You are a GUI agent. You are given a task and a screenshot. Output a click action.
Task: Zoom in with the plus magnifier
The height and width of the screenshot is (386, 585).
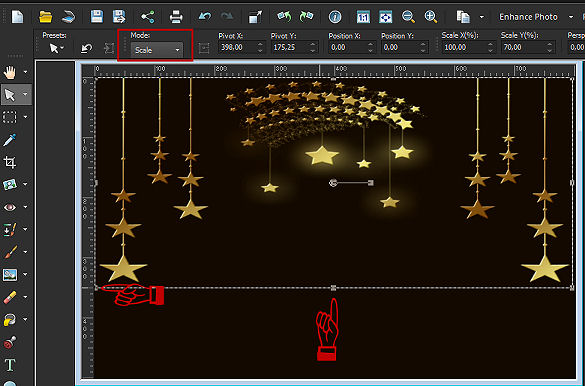click(x=431, y=17)
